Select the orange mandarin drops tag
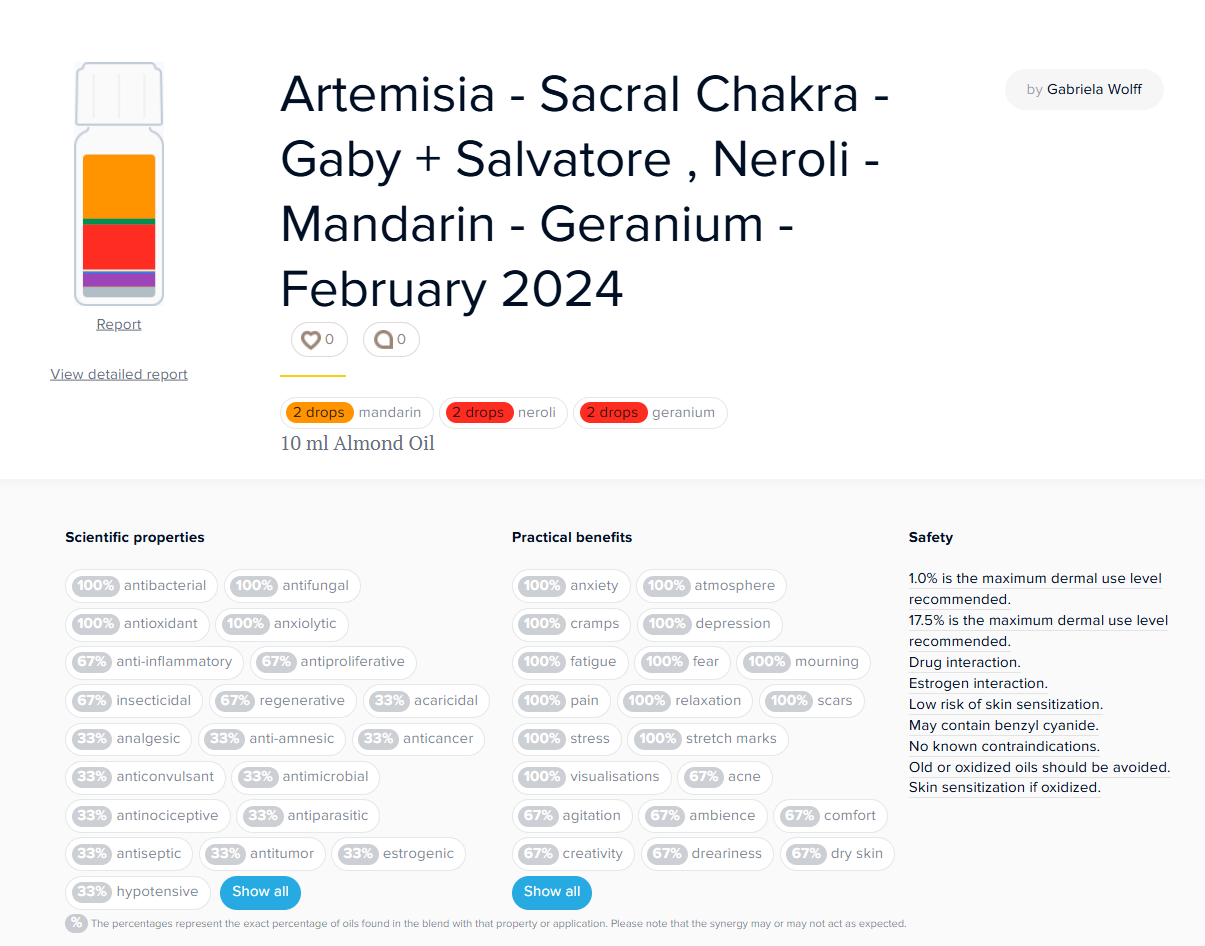The width and height of the screenshot is (1205, 946). (x=358, y=412)
